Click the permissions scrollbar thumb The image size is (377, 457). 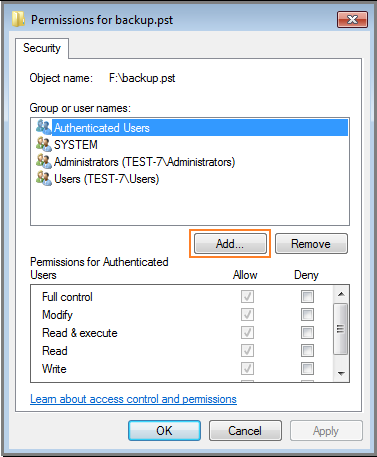[341, 329]
